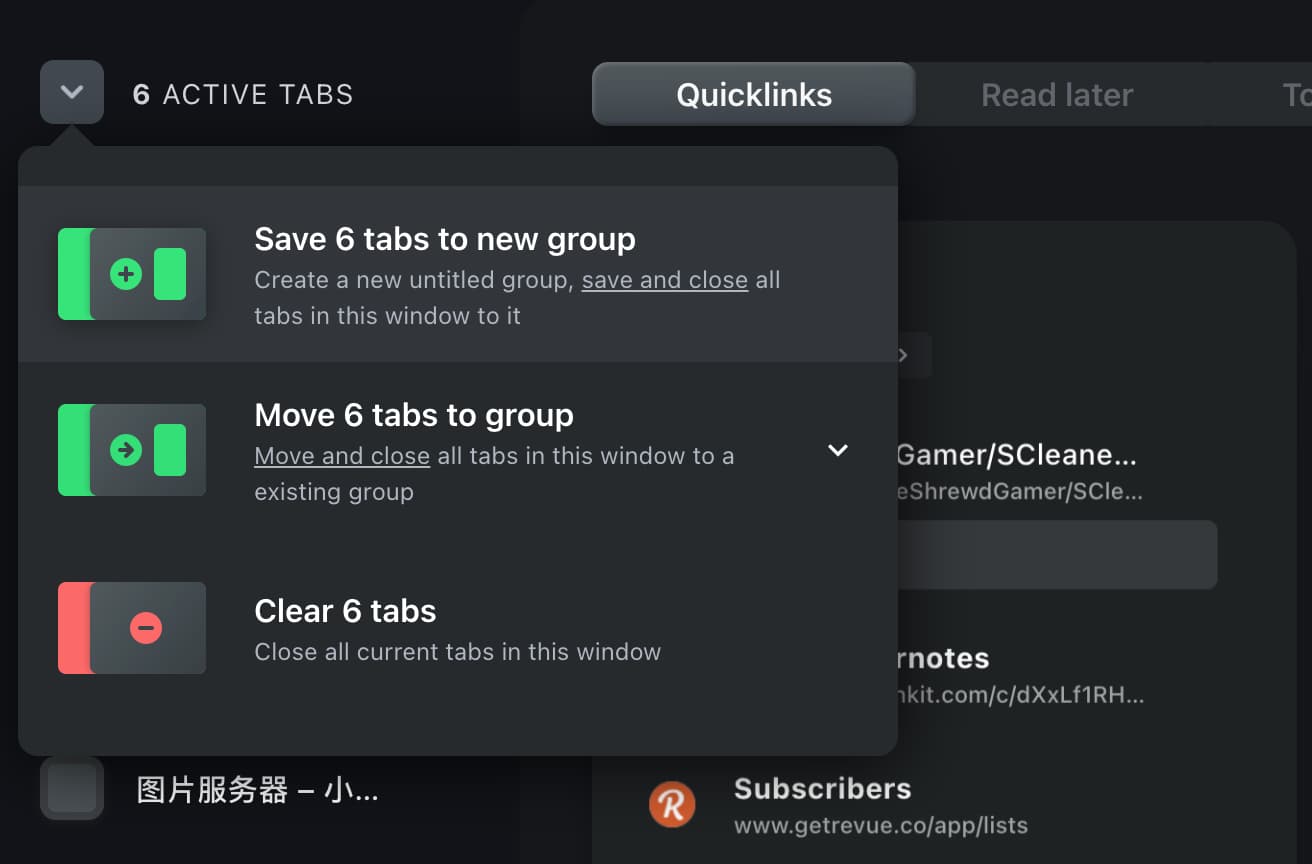Click the Revue icon beside Subscribers
1312x864 pixels.
click(672, 804)
